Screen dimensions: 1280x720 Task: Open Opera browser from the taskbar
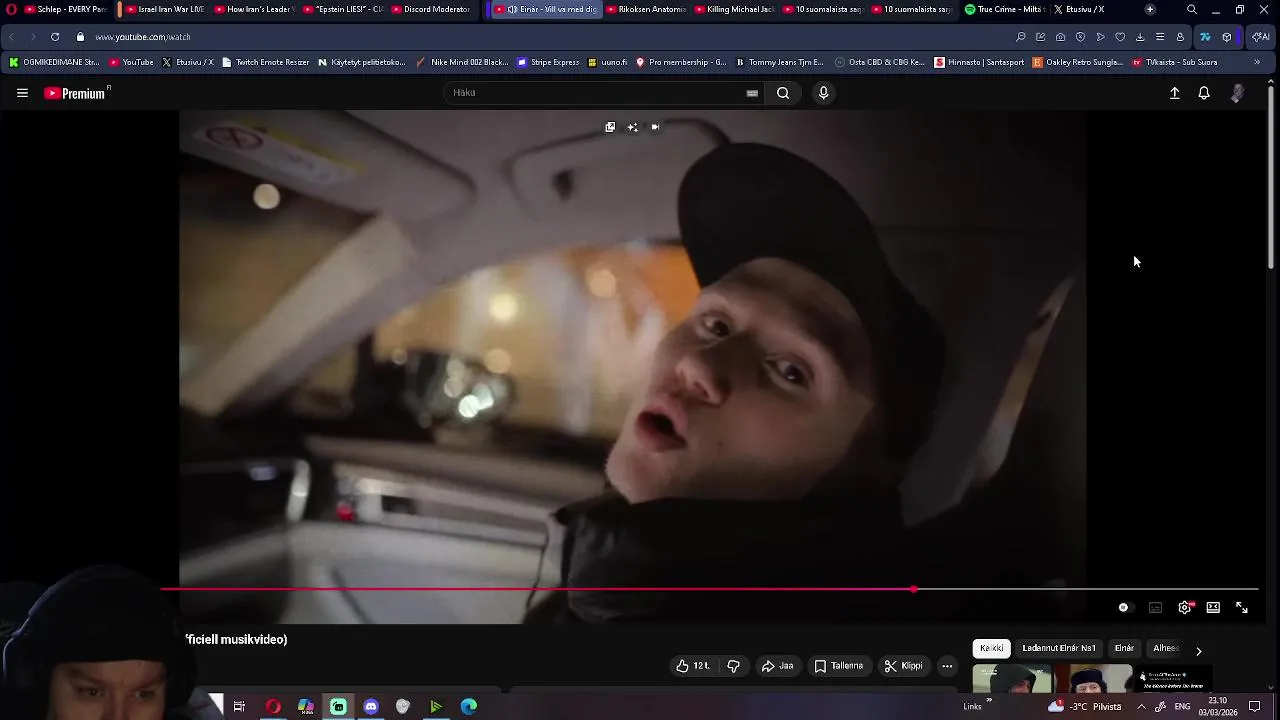pos(273,706)
